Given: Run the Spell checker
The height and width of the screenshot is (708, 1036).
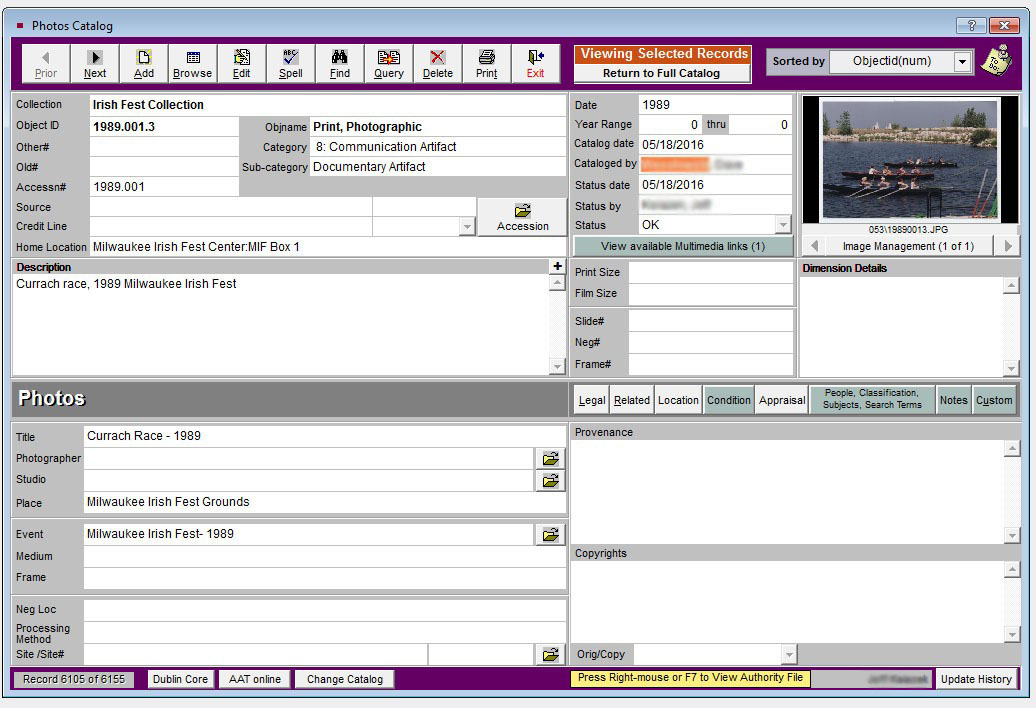Looking at the screenshot, I should coord(290,64).
